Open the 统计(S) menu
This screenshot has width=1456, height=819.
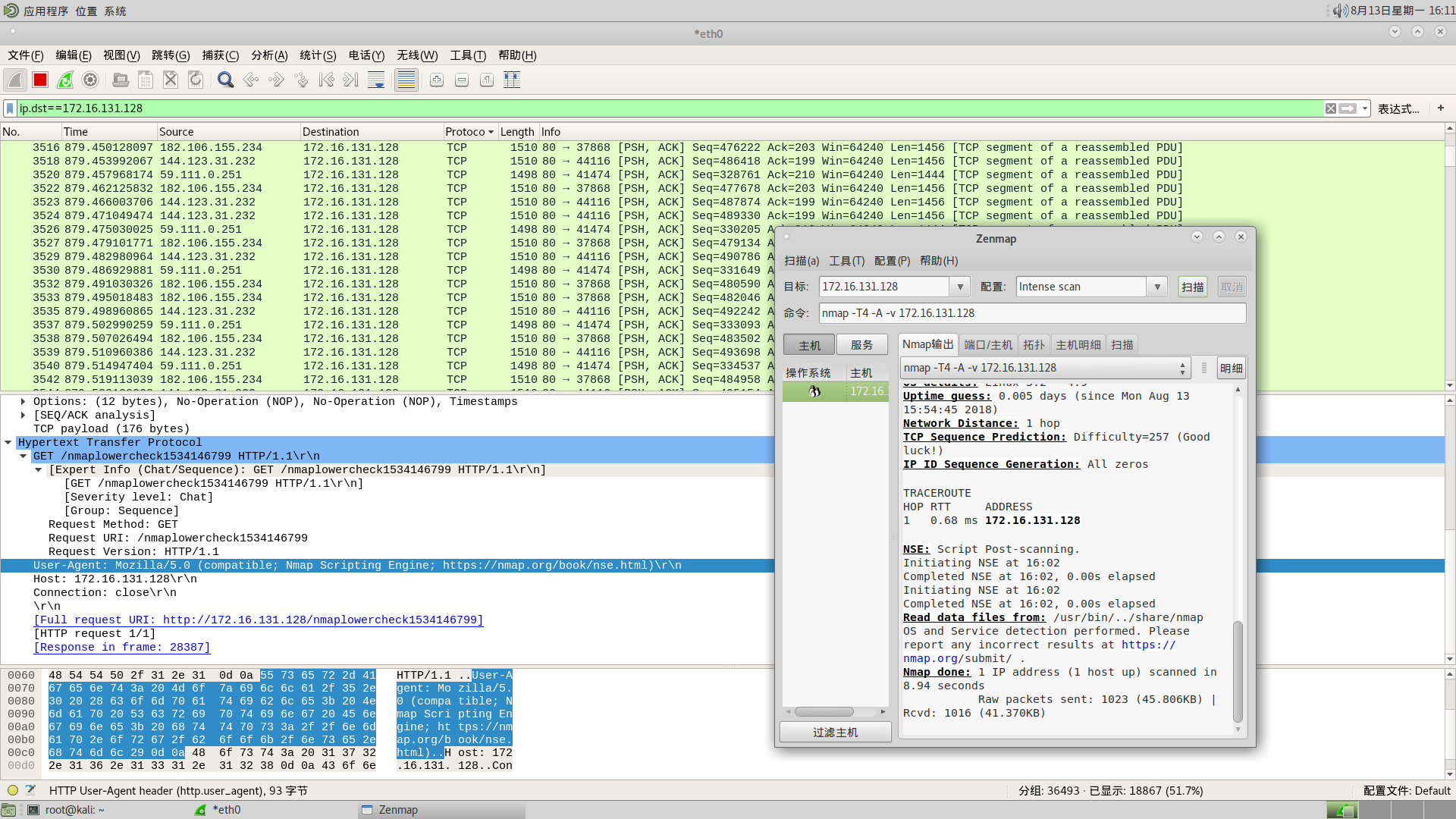318,55
